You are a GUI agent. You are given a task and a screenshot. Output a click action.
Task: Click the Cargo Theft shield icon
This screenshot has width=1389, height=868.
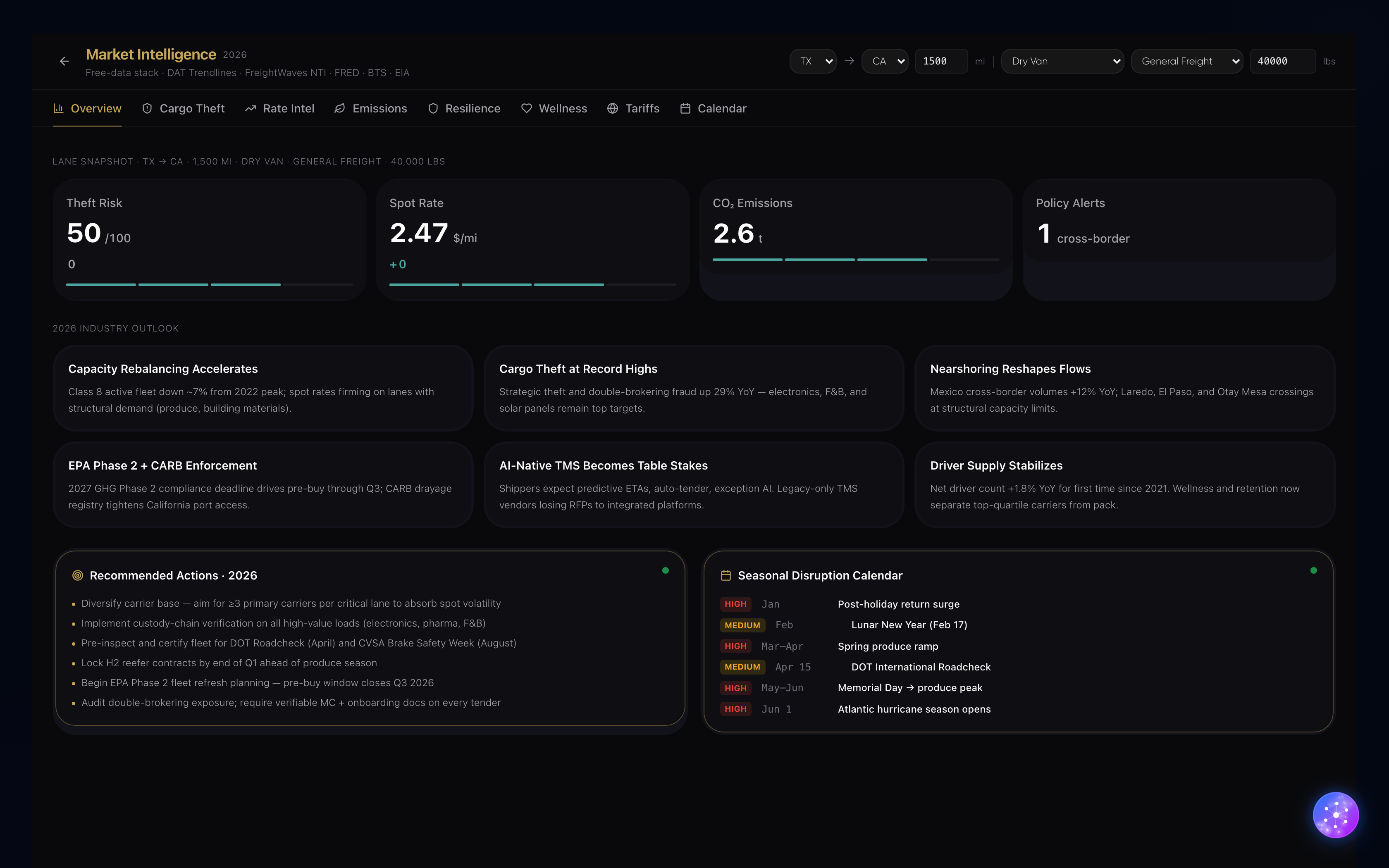(x=147, y=108)
